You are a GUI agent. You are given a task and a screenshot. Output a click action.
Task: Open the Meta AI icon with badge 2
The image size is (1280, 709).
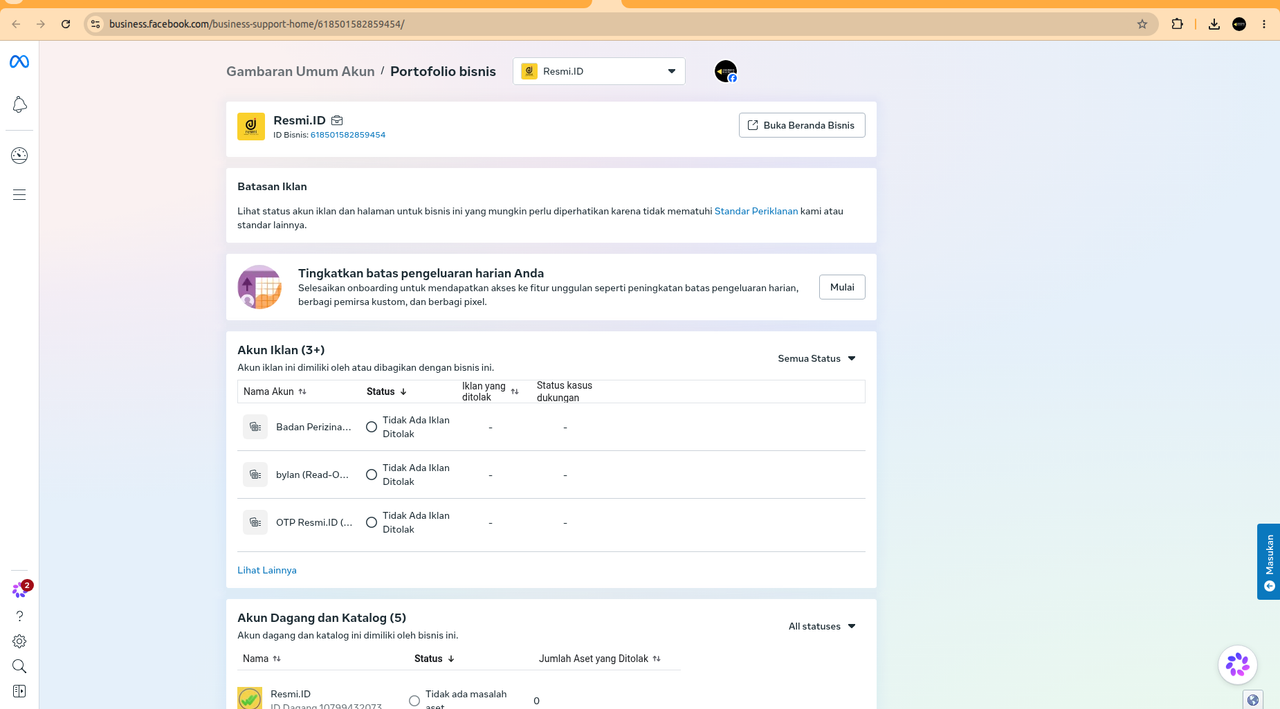(x=20, y=590)
